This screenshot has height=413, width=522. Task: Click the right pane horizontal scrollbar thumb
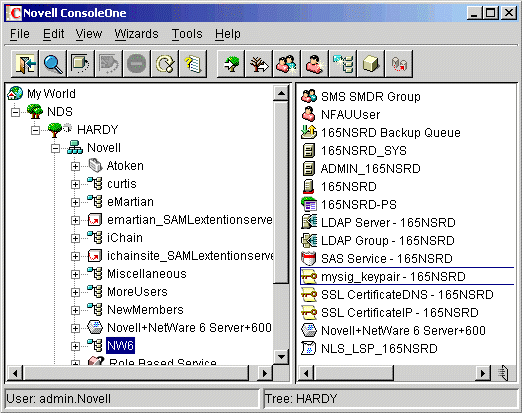[354, 373]
